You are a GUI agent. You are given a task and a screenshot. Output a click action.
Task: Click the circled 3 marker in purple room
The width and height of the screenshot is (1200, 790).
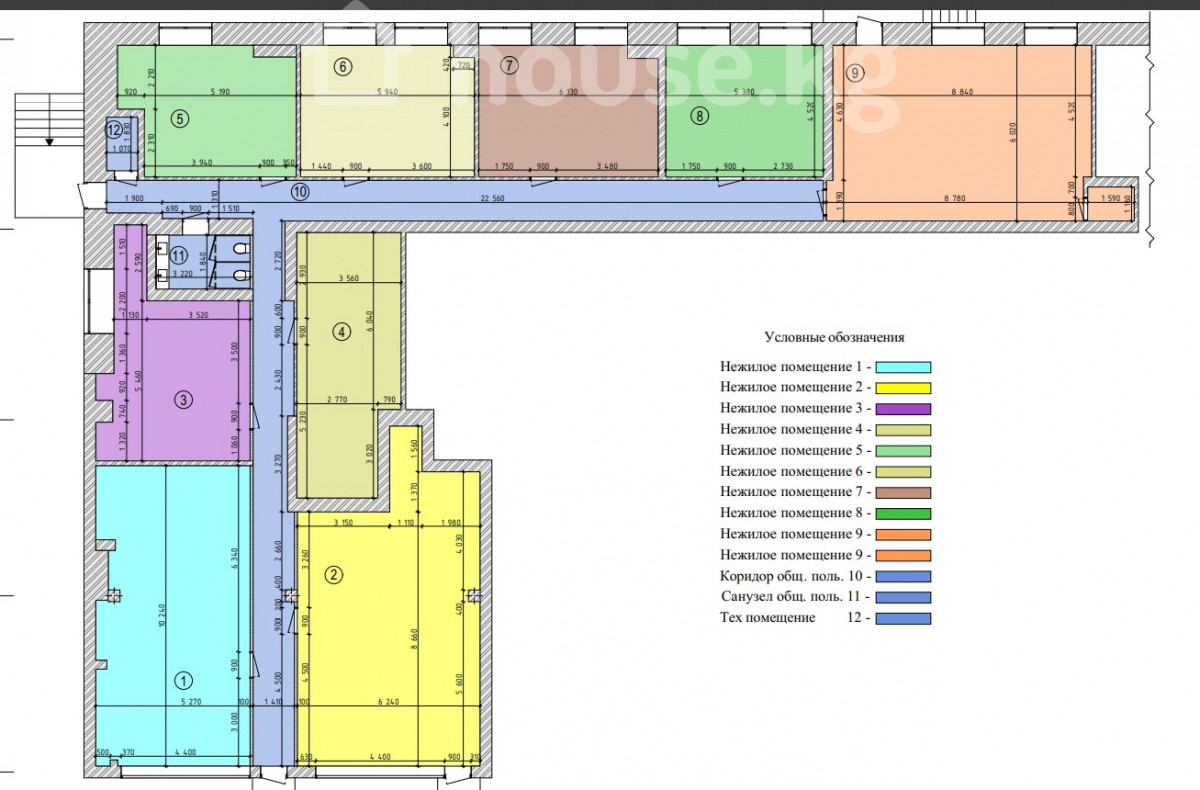[183, 400]
